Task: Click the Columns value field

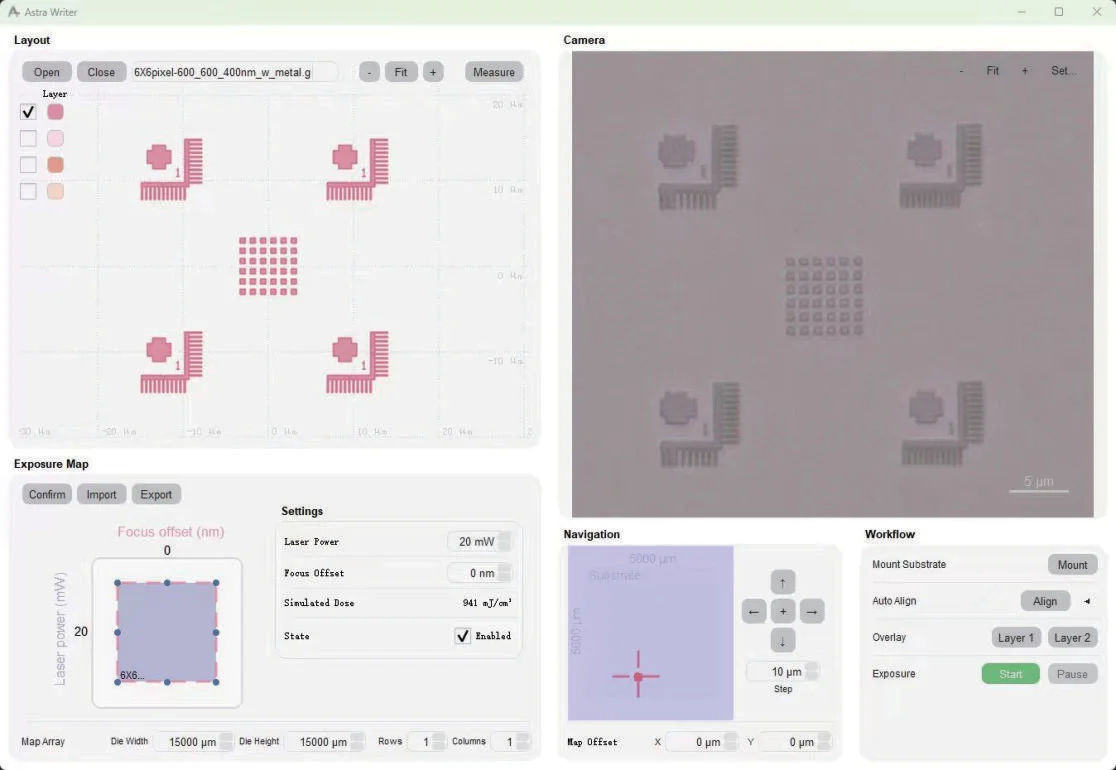Action: click(503, 742)
